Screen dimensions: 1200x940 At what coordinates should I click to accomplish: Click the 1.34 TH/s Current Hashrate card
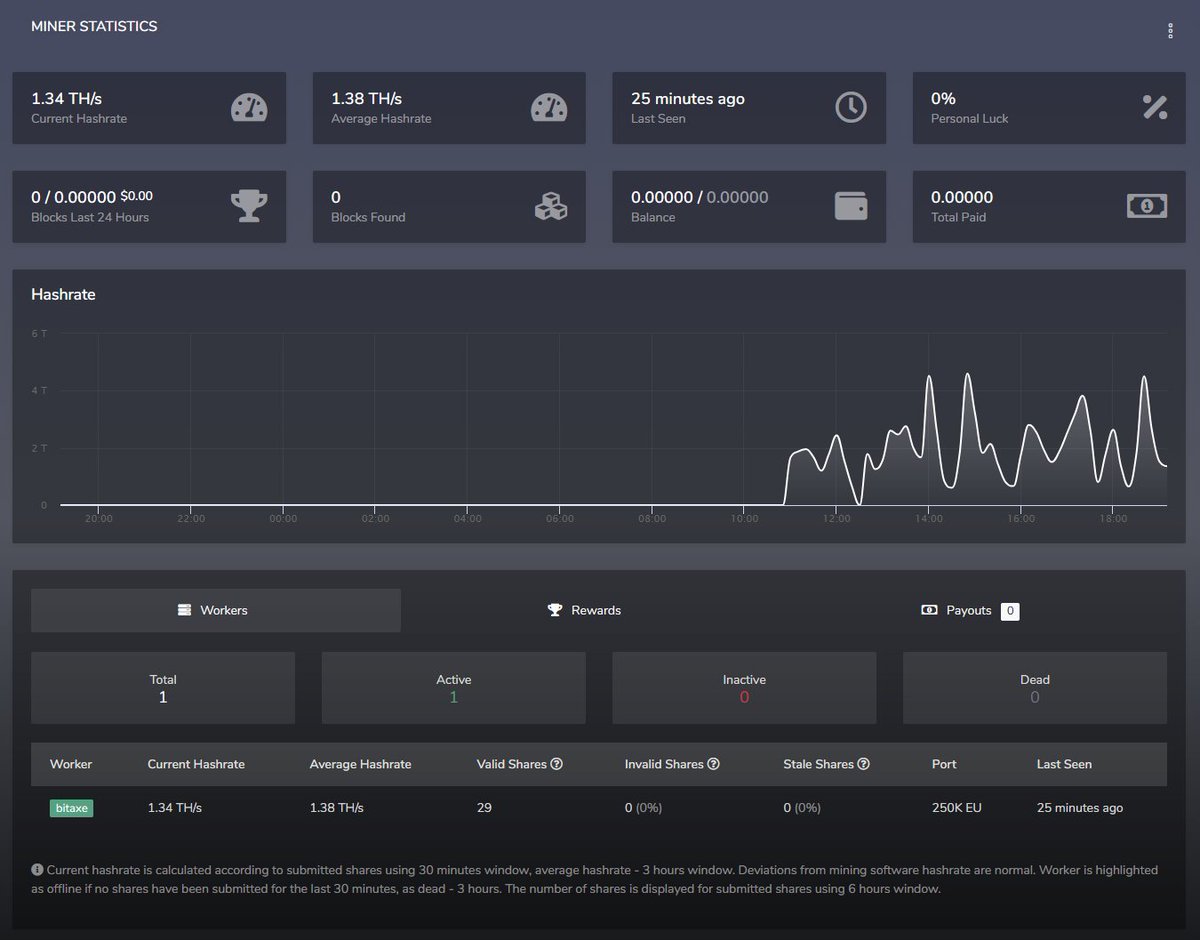(149, 108)
